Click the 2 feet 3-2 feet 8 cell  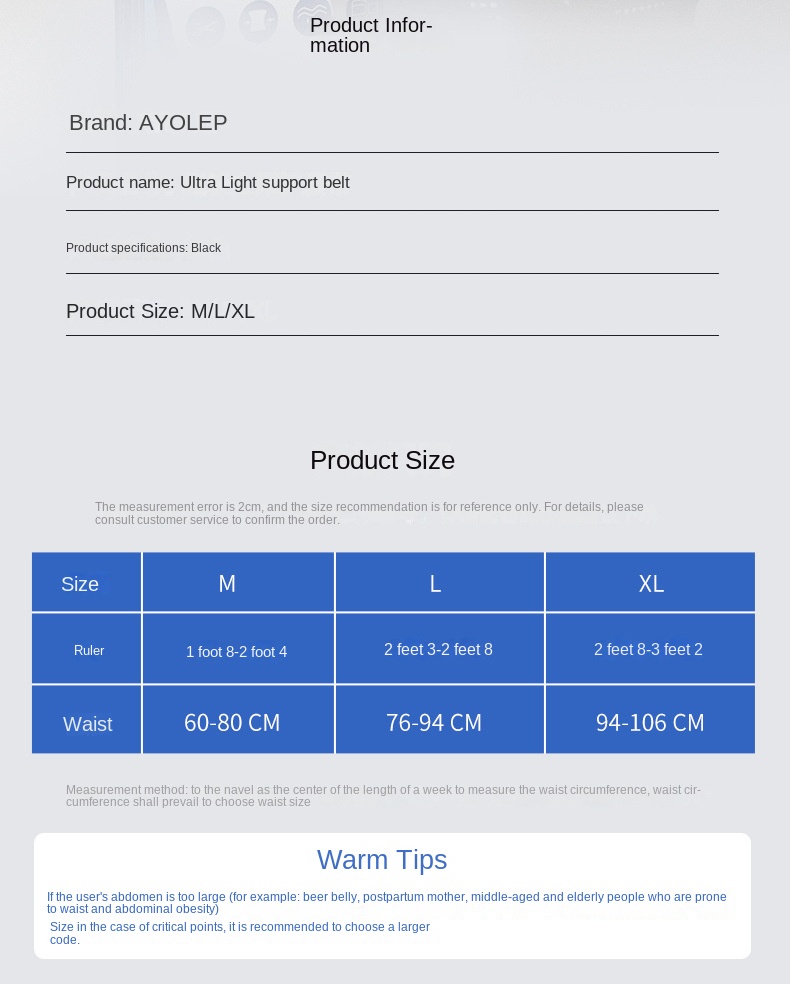pos(440,649)
